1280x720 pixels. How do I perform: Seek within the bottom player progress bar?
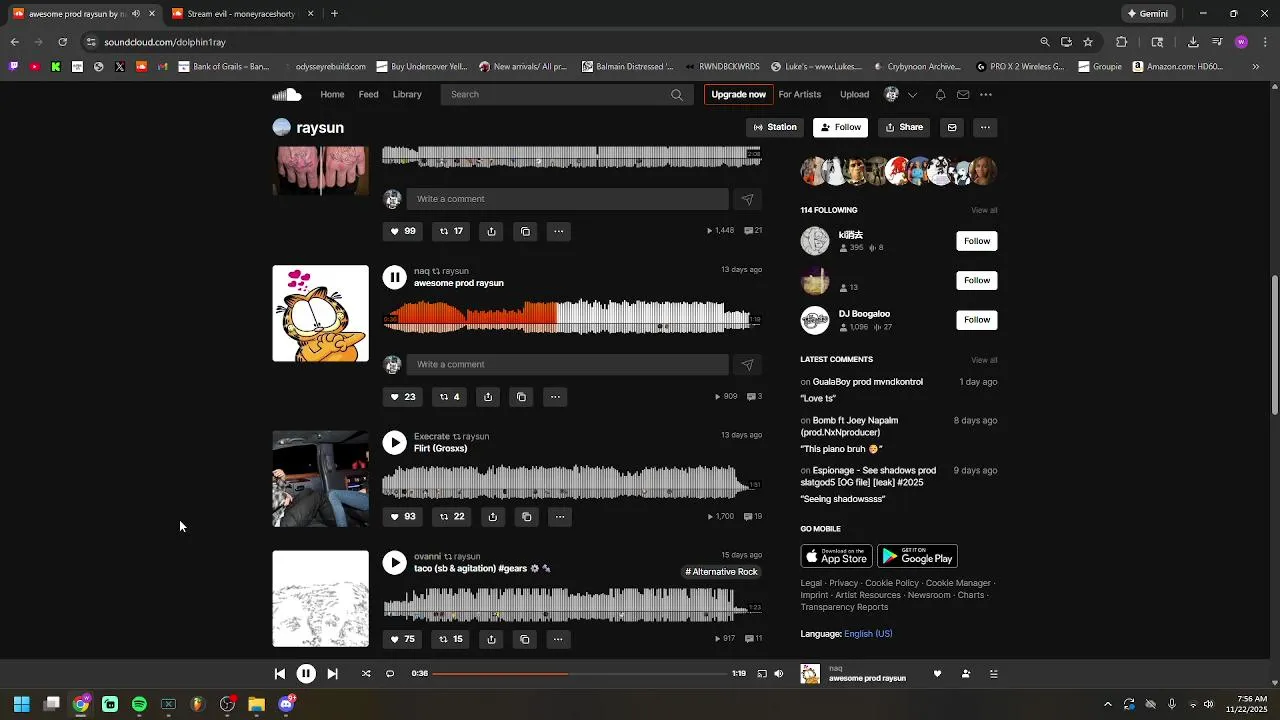(x=580, y=674)
